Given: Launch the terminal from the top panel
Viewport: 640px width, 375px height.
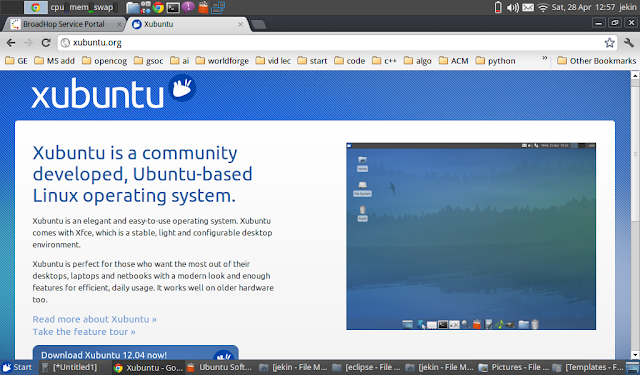Looking at the screenshot, I should tap(173, 7).
